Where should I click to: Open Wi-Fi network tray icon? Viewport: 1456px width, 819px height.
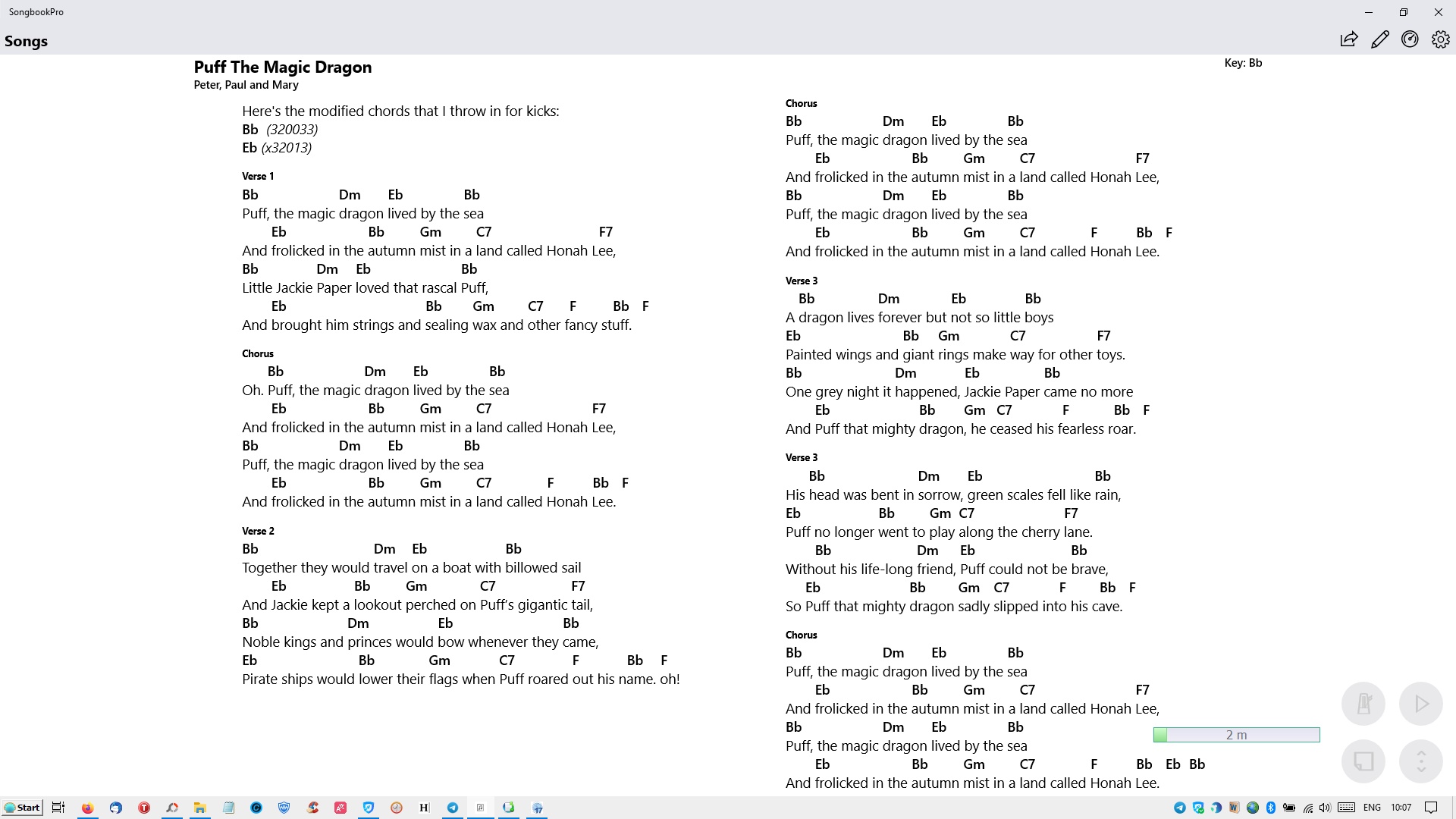tap(1308, 808)
